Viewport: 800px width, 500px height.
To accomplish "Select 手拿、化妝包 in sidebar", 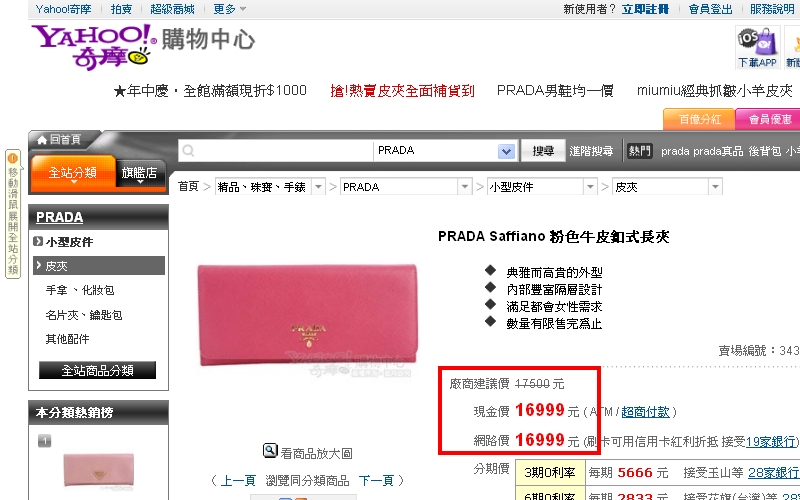I will (80, 290).
